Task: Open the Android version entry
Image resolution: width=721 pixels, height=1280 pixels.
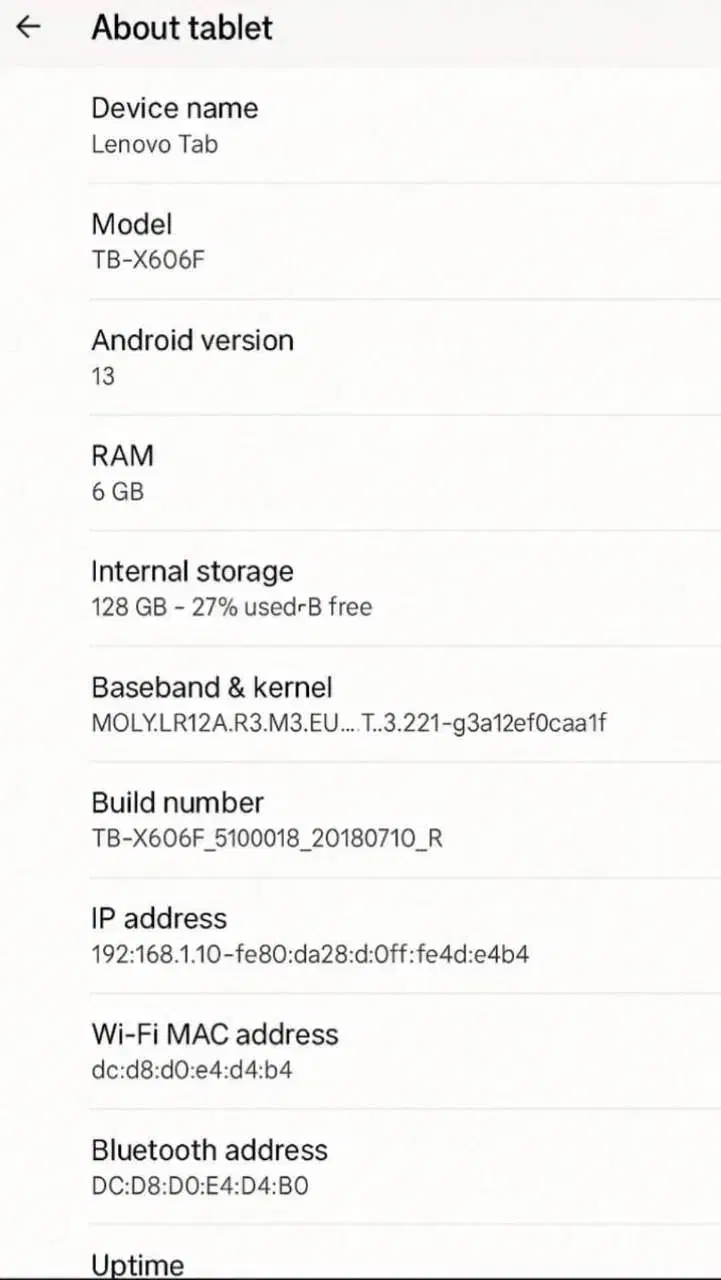Action: click(x=193, y=340)
